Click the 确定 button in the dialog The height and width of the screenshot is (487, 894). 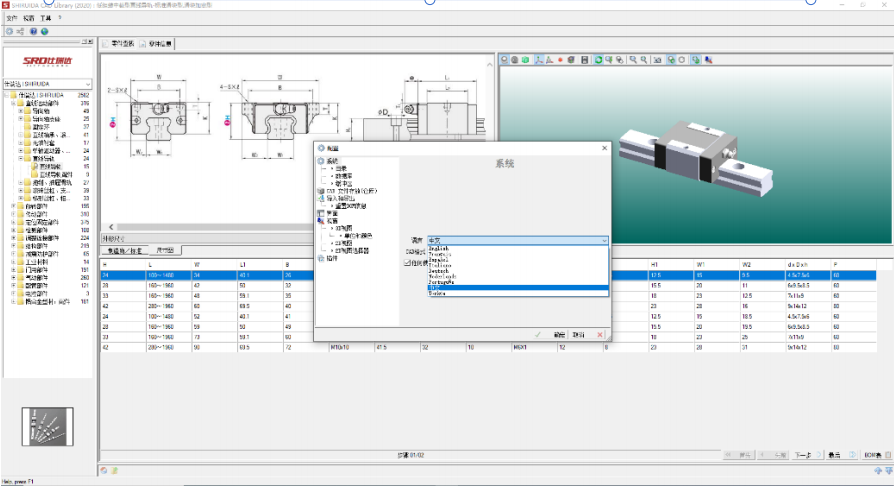pos(559,334)
